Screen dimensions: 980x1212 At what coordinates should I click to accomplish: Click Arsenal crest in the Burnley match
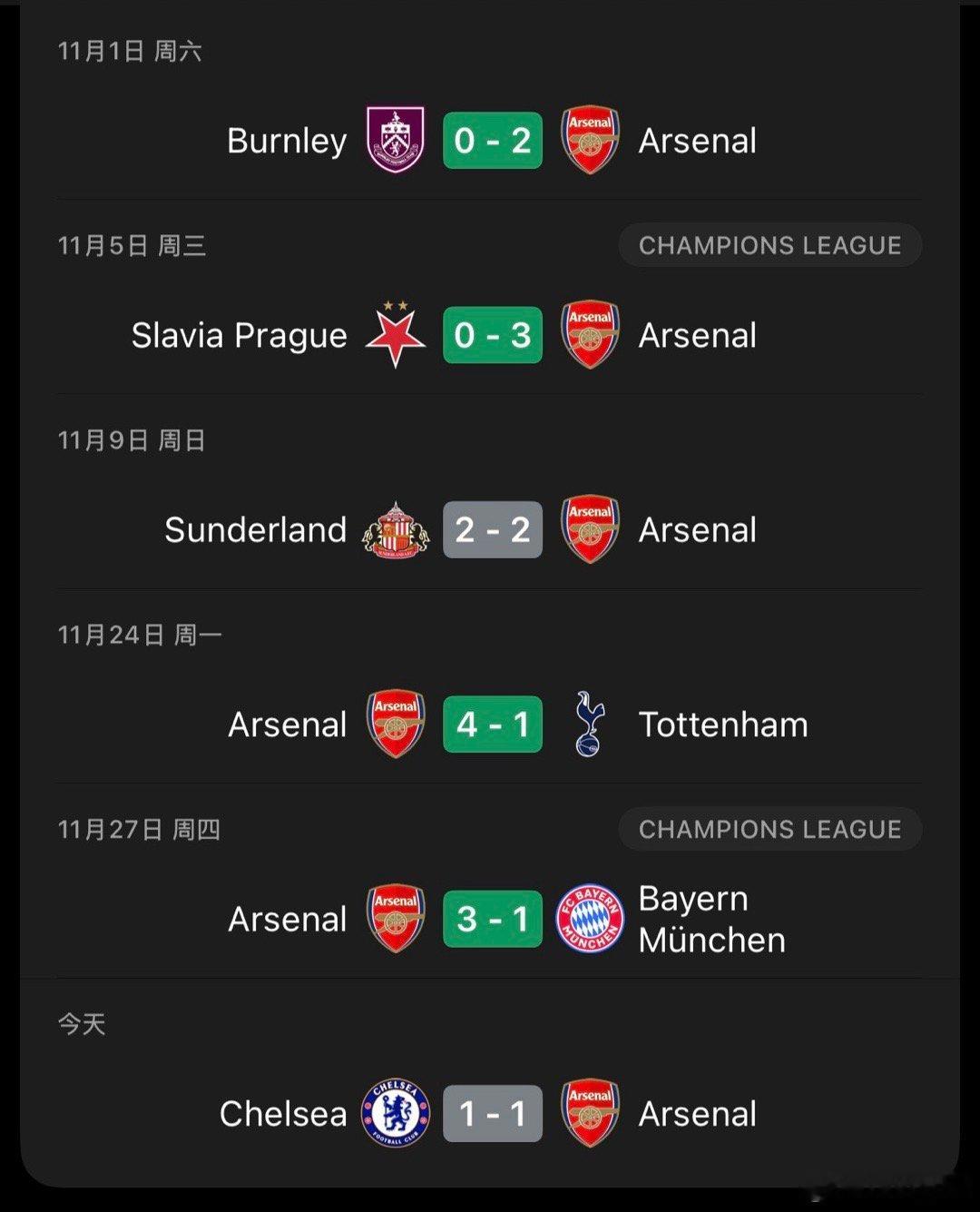point(590,140)
